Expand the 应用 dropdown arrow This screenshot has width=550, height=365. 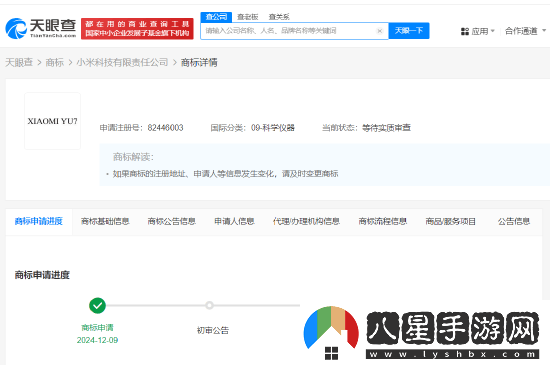coord(492,31)
